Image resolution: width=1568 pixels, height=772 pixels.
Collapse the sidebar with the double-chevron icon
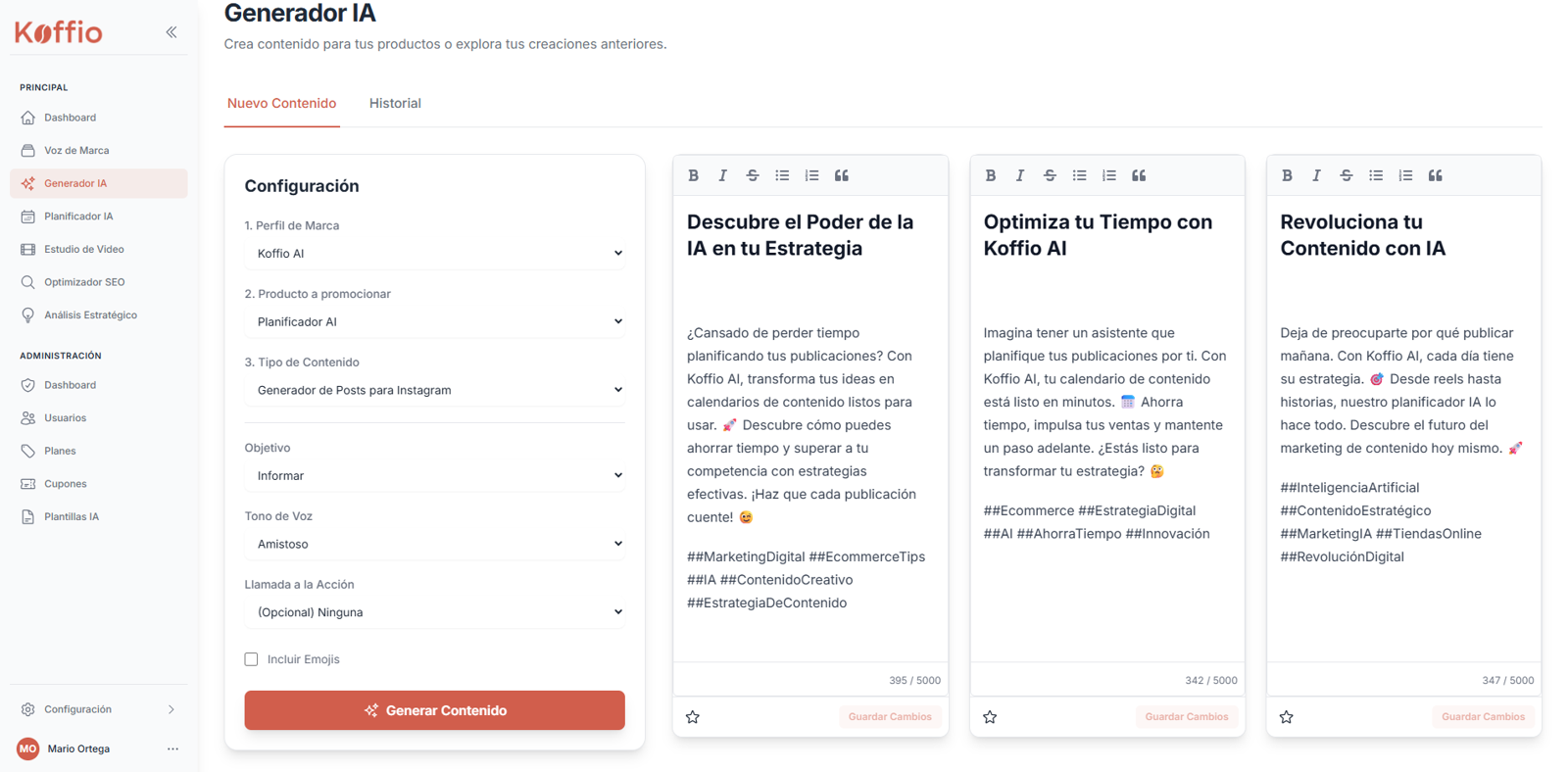point(171,32)
